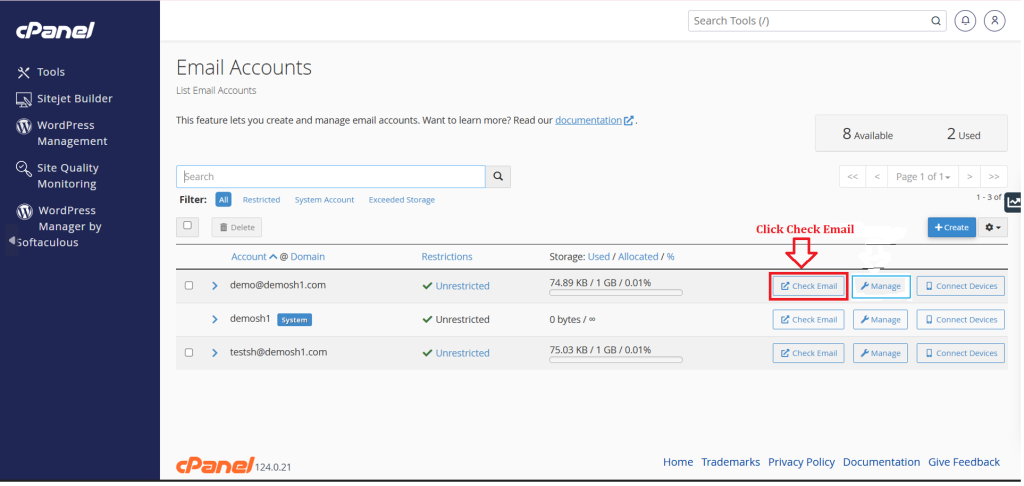The image size is (1024, 486).
Task: Check the demo@demosh1.com checkbox
Action: click(189, 285)
